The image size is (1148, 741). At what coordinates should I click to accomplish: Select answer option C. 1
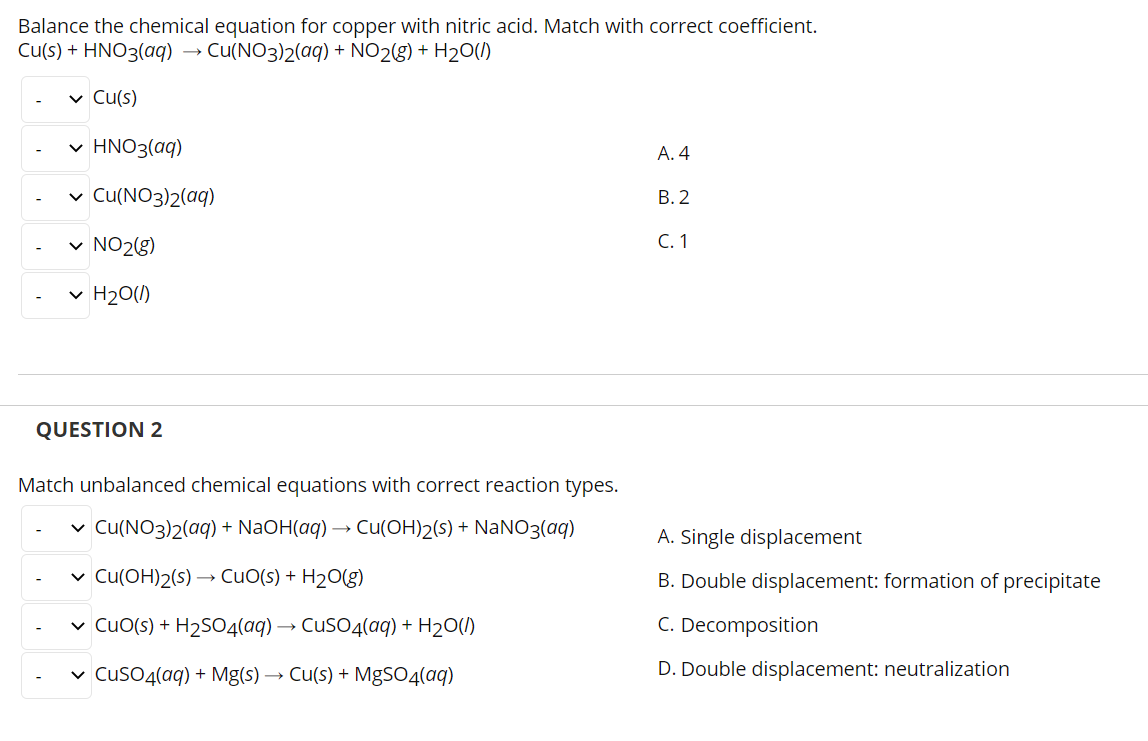[672, 240]
